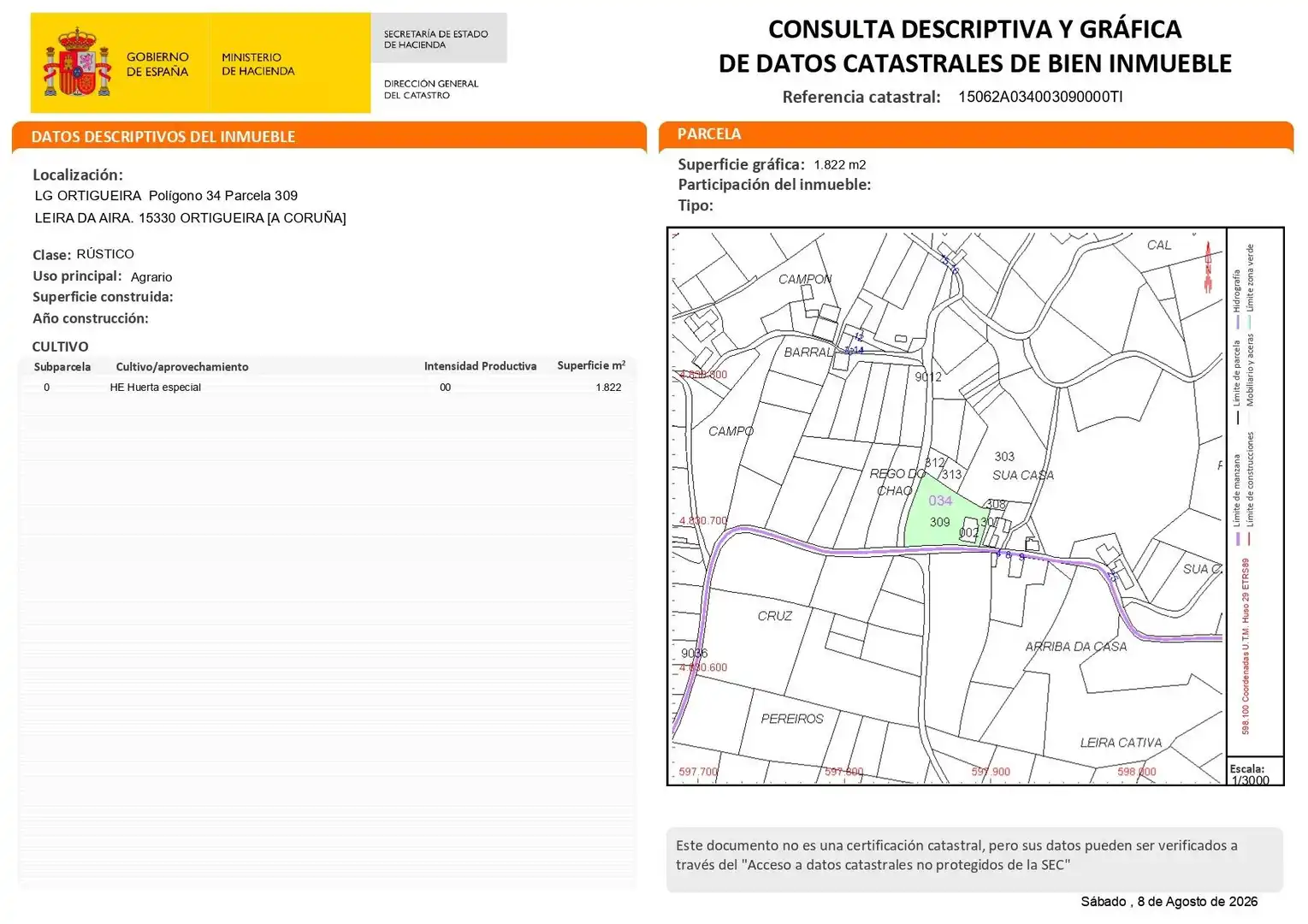The width and height of the screenshot is (1308, 924).
Task: Click the Subparcela column header
Action: click(x=62, y=367)
